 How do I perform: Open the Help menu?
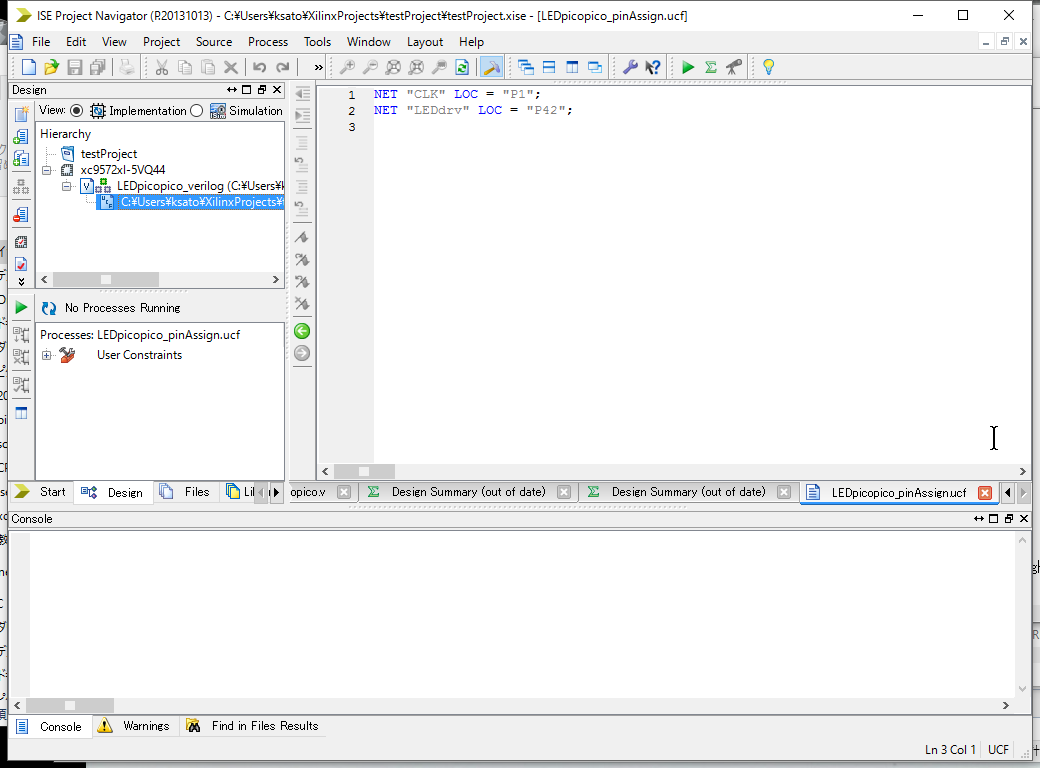471,42
